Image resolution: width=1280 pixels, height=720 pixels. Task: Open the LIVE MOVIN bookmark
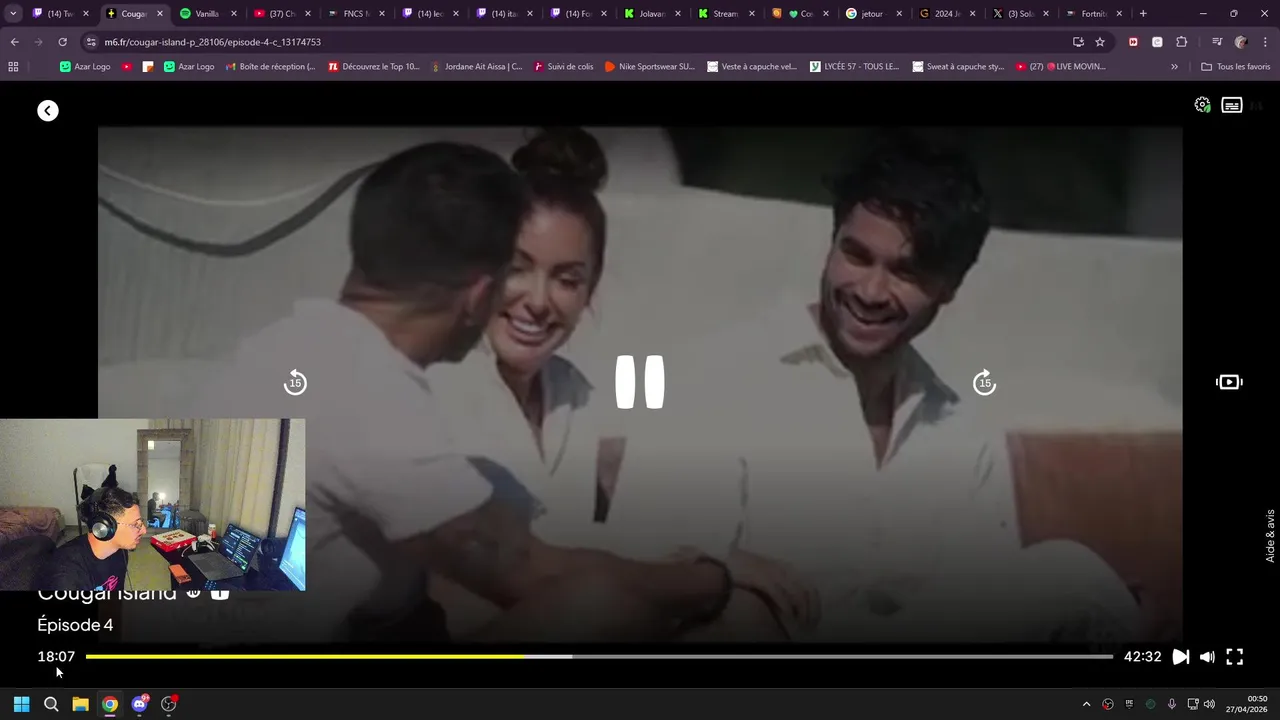click(1061, 67)
